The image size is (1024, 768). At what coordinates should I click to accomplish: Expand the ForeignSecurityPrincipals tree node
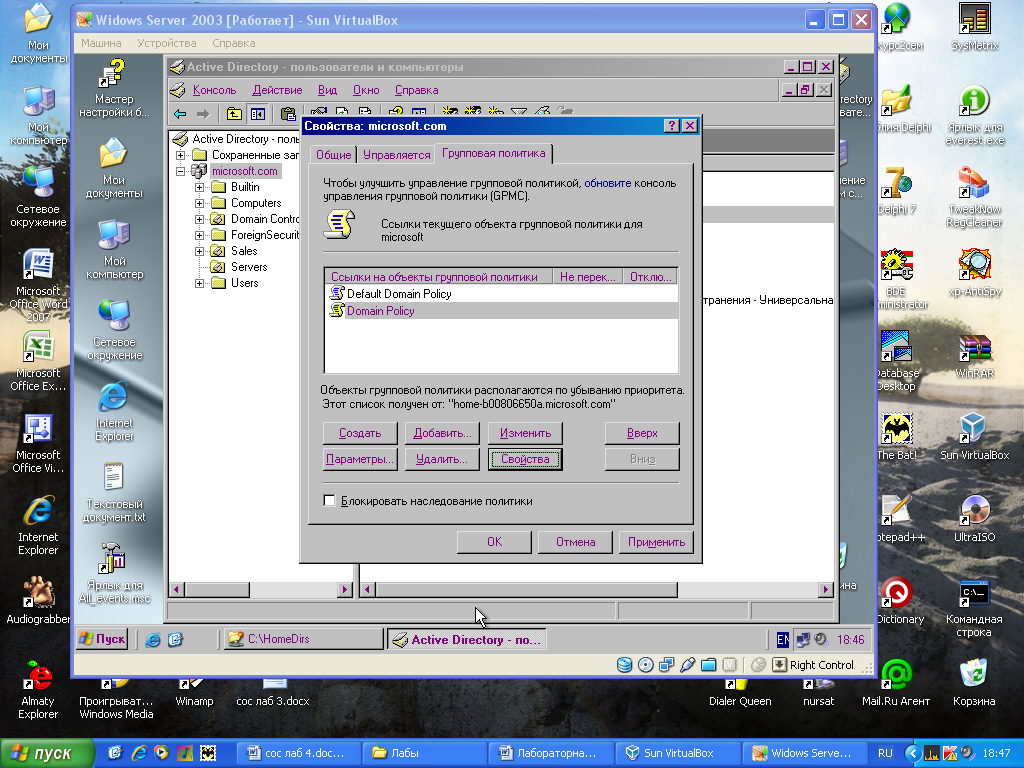200,235
